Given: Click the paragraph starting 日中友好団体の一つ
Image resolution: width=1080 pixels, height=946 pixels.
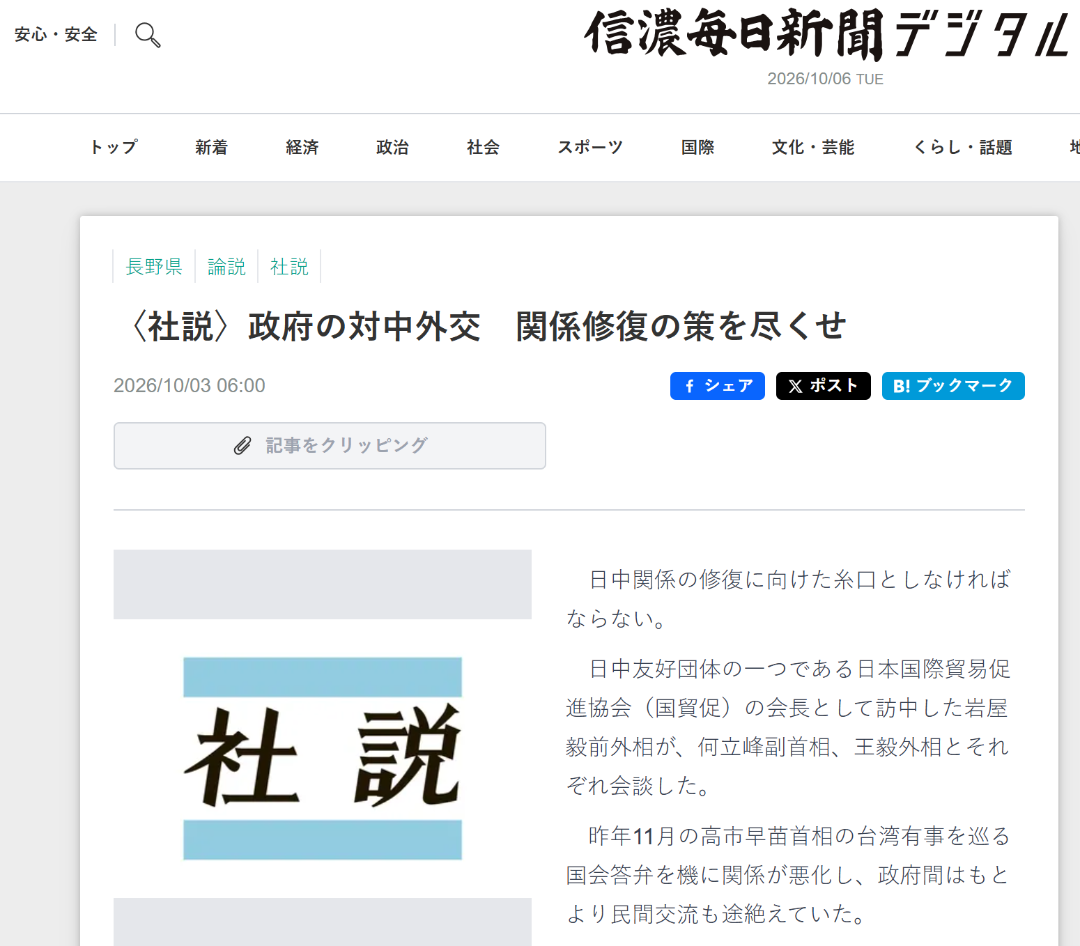Looking at the screenshot, I should pyautogui.click(x=788, y=727).
